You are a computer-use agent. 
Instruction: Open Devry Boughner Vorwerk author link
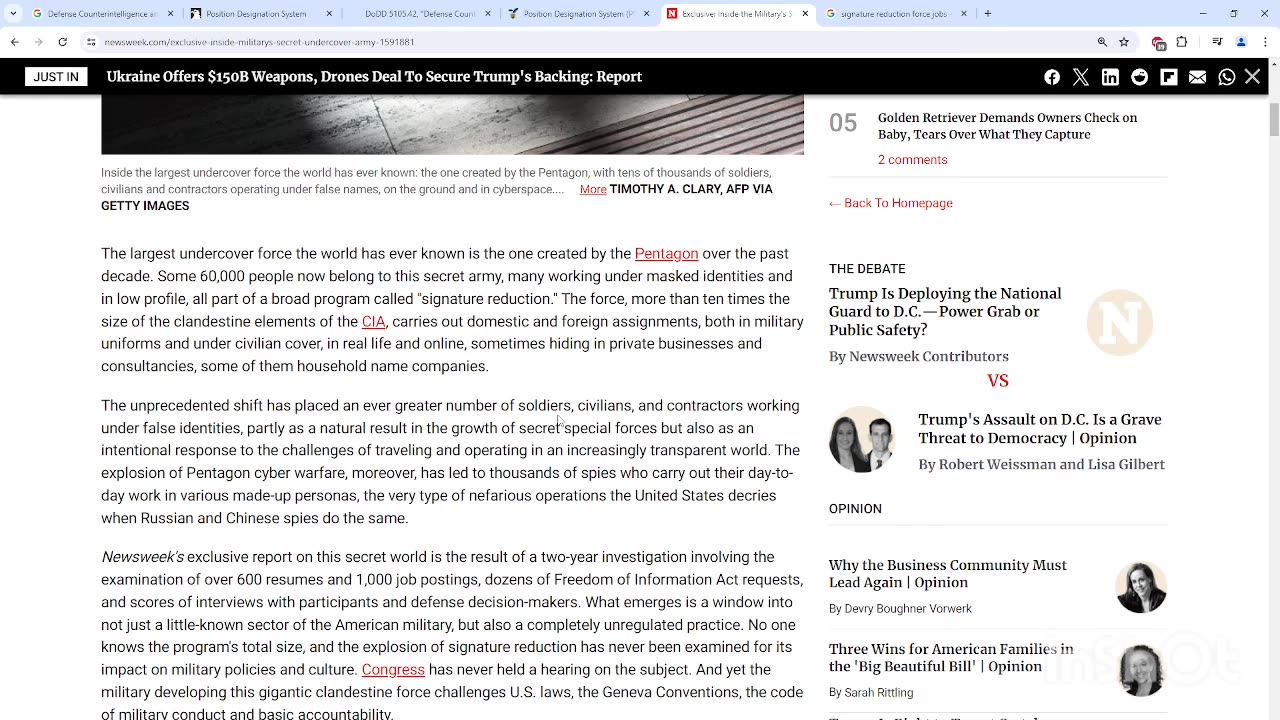[900, 609]
